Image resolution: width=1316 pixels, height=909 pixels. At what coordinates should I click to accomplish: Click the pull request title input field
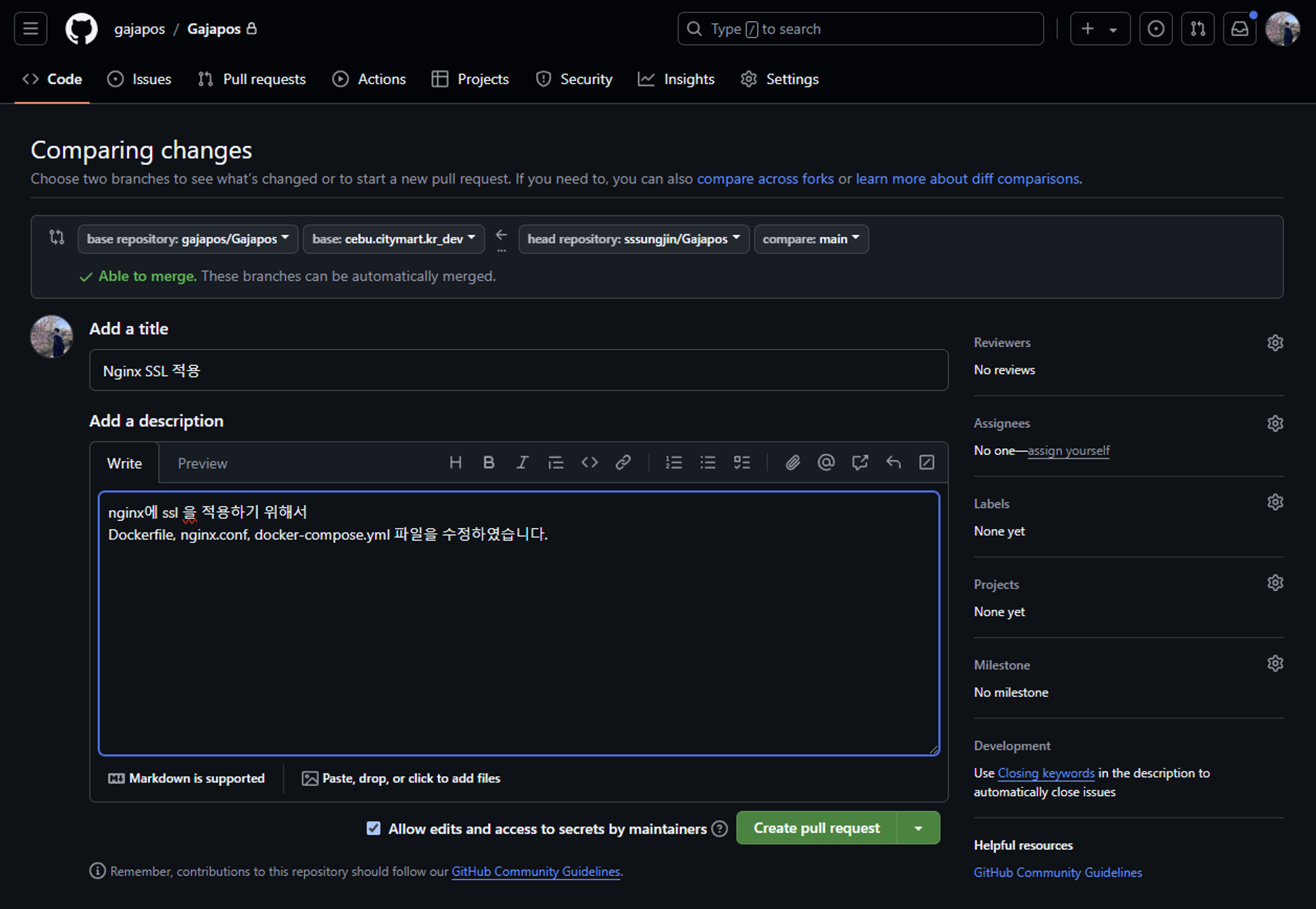[519, 371]
